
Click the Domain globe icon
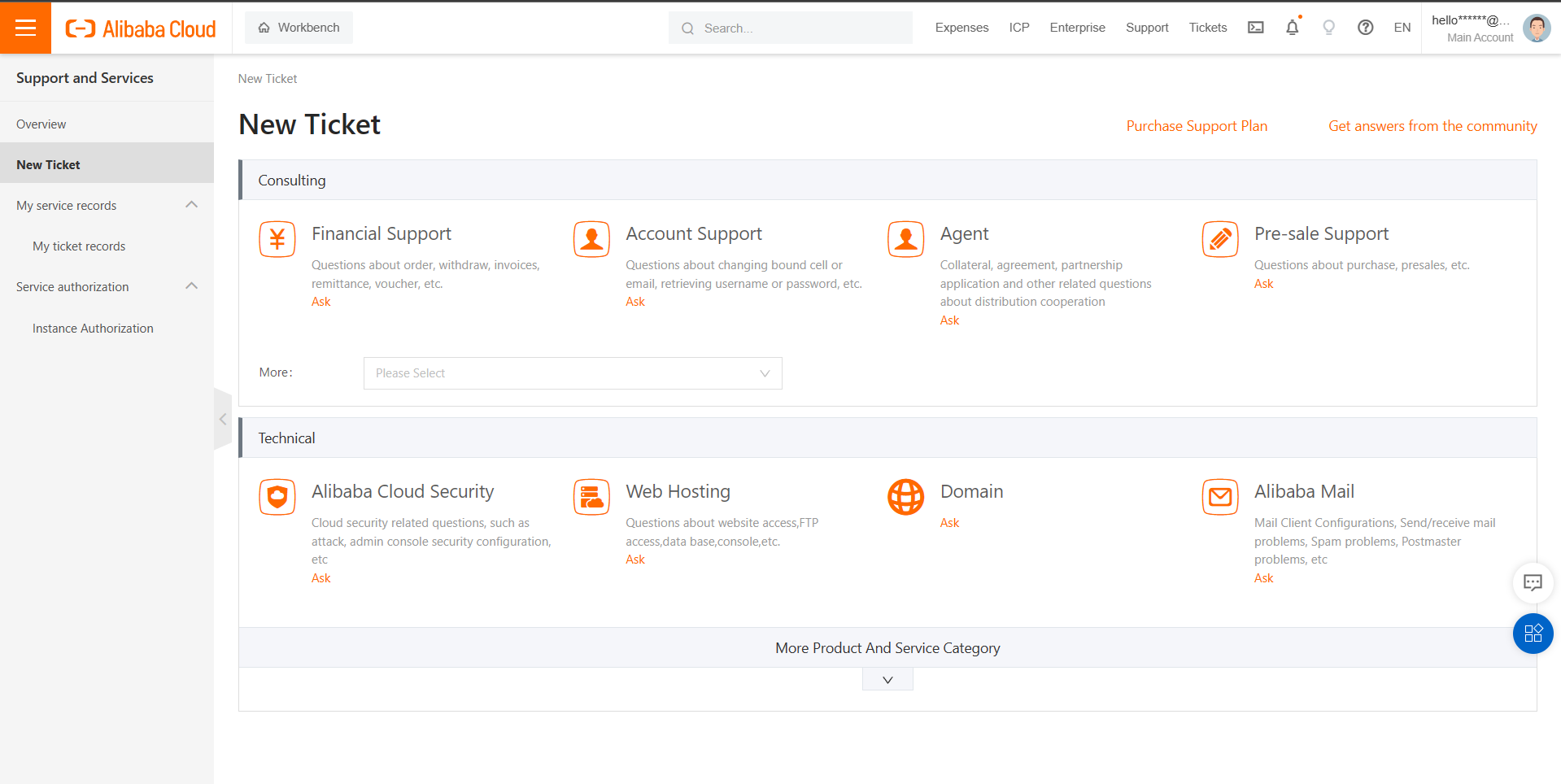click(906, 497)
